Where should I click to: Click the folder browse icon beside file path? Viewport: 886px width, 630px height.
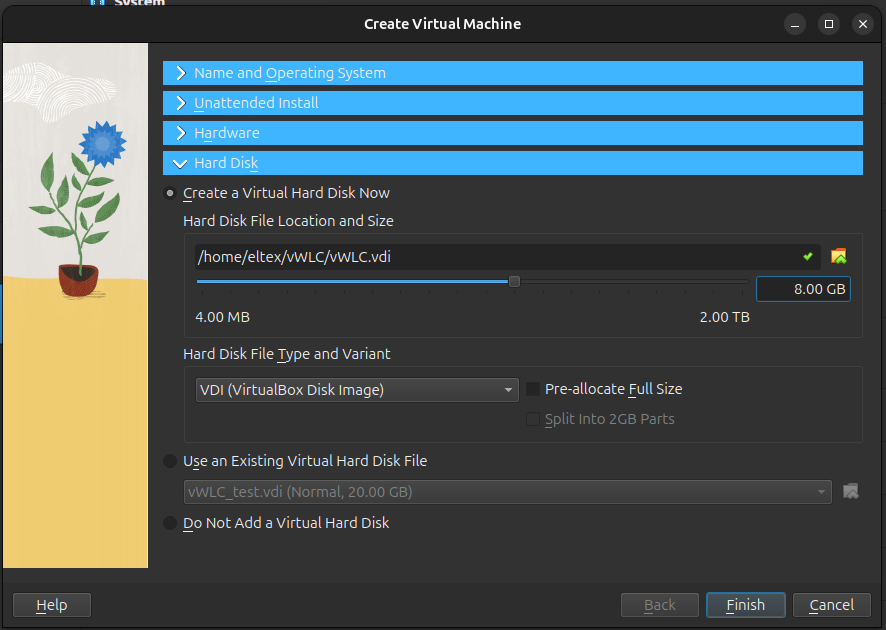pos(839,257)
